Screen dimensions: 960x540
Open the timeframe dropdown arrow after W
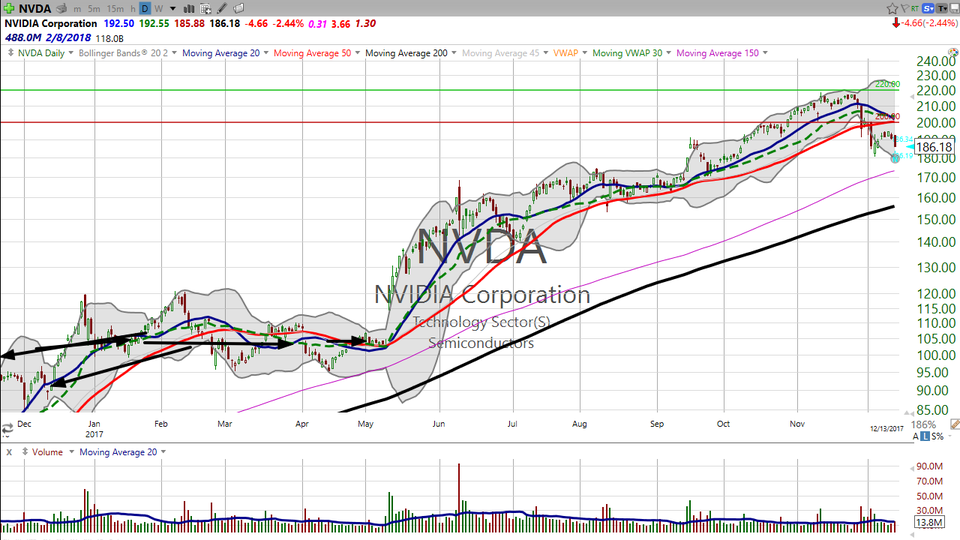(173, 9)
